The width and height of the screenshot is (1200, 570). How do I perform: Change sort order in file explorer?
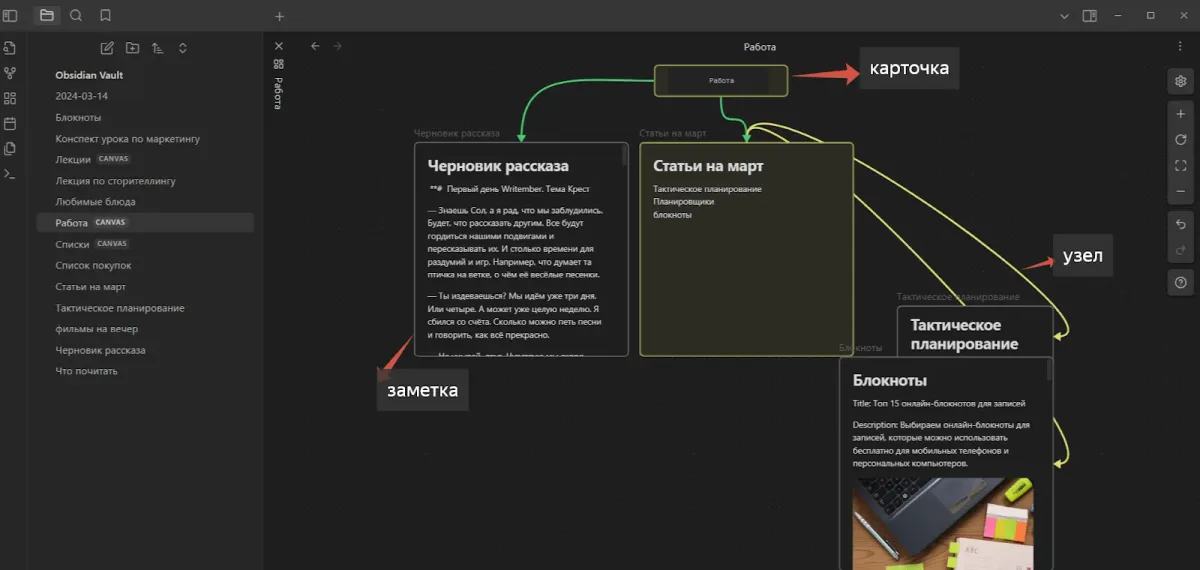pos(157,48)
